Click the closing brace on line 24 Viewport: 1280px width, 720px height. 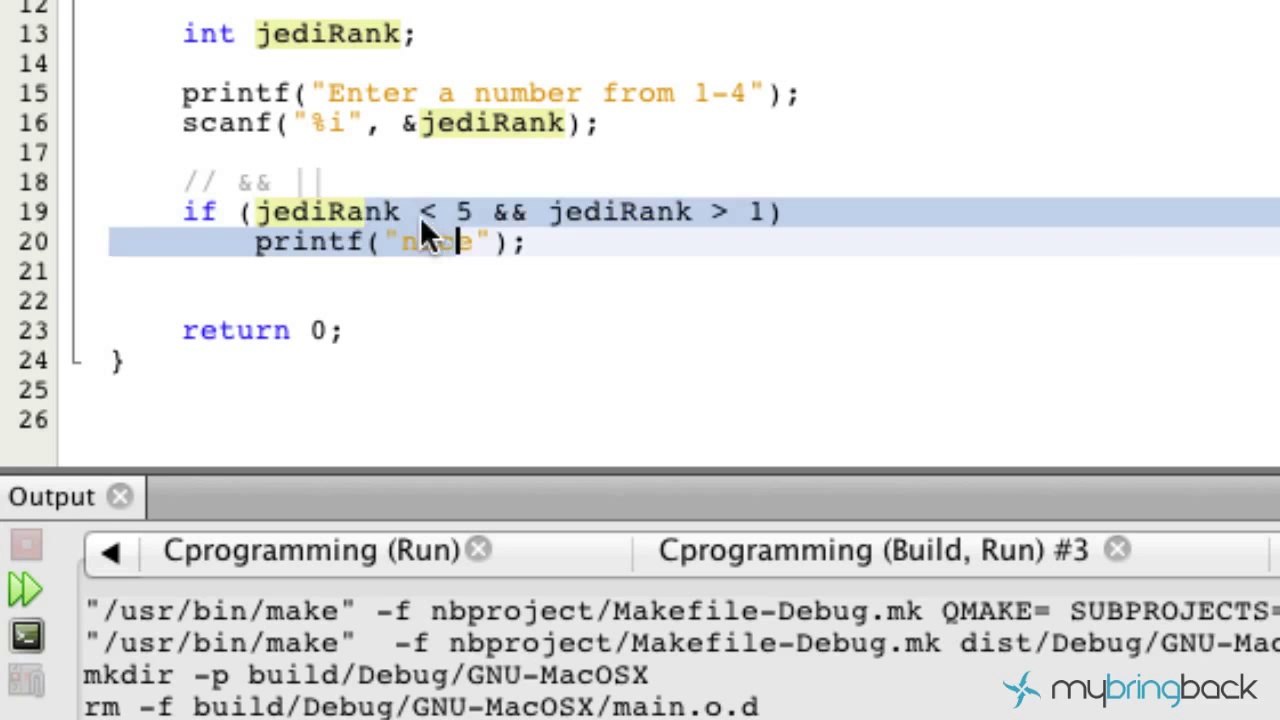117,361
